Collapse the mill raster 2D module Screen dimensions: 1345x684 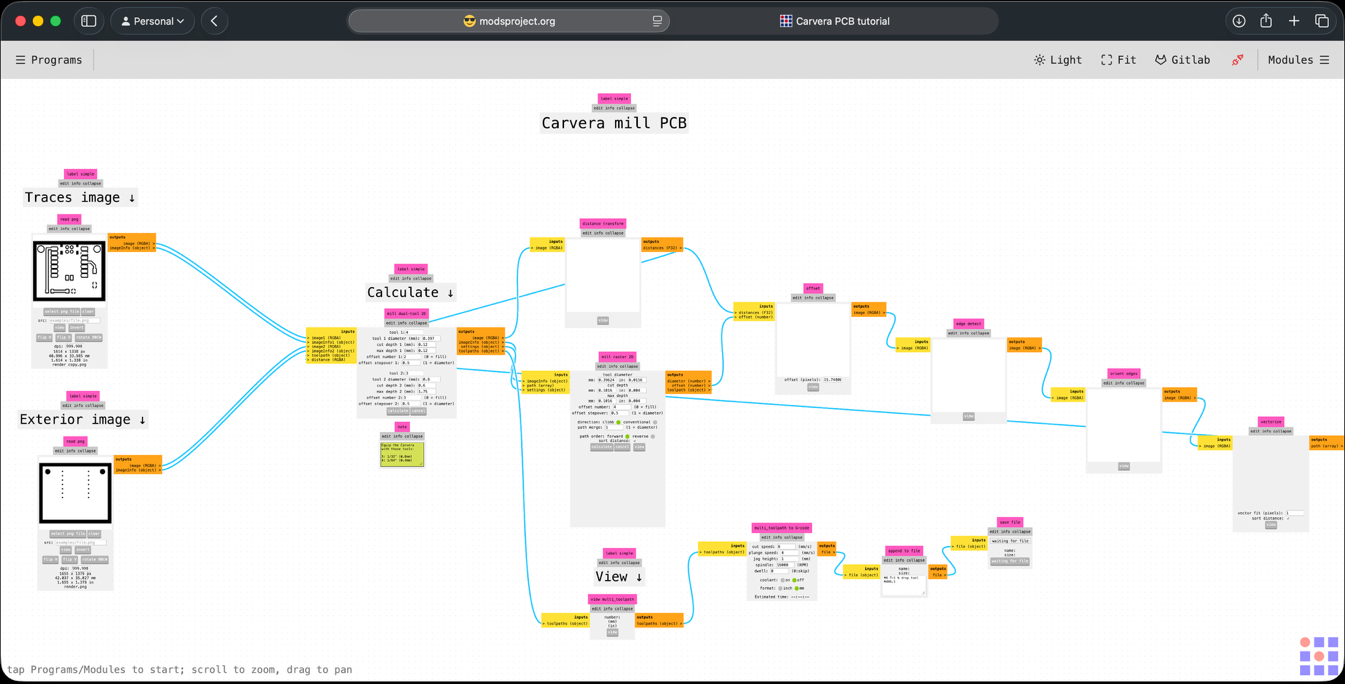[628, 366]
